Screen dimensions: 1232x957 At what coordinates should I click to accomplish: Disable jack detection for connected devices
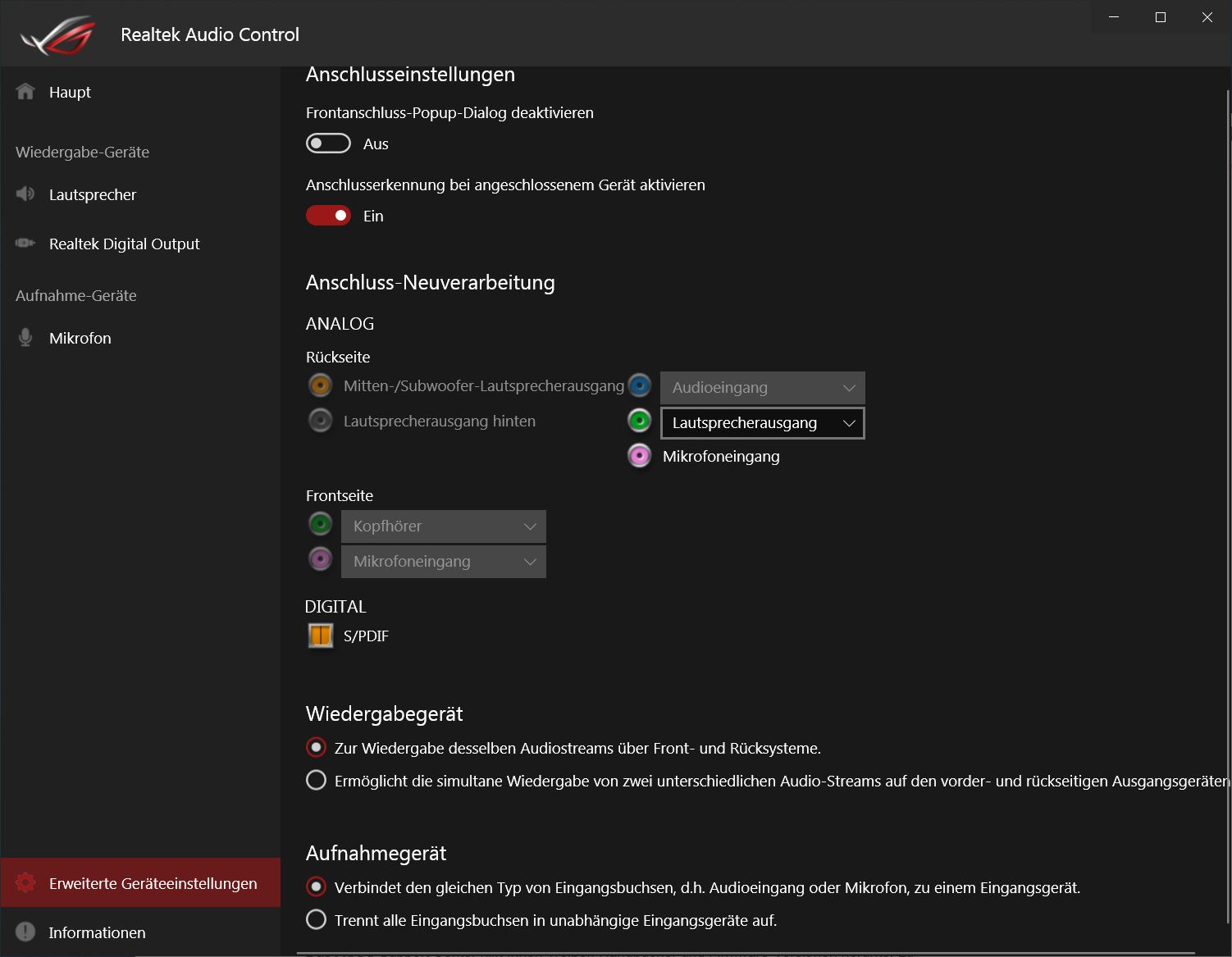[328, 216]
